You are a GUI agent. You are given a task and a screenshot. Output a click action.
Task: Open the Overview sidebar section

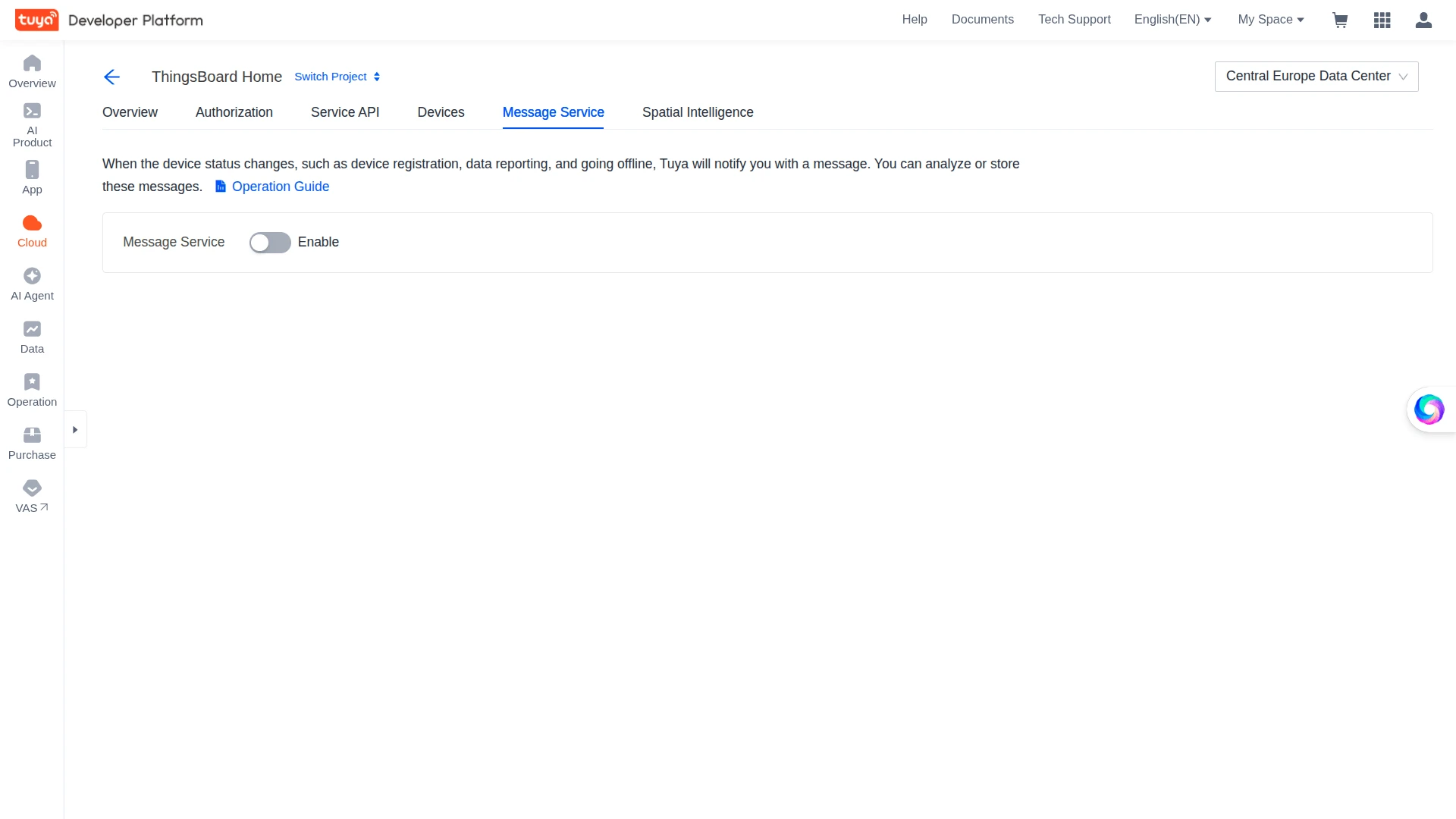coord(32,72)
